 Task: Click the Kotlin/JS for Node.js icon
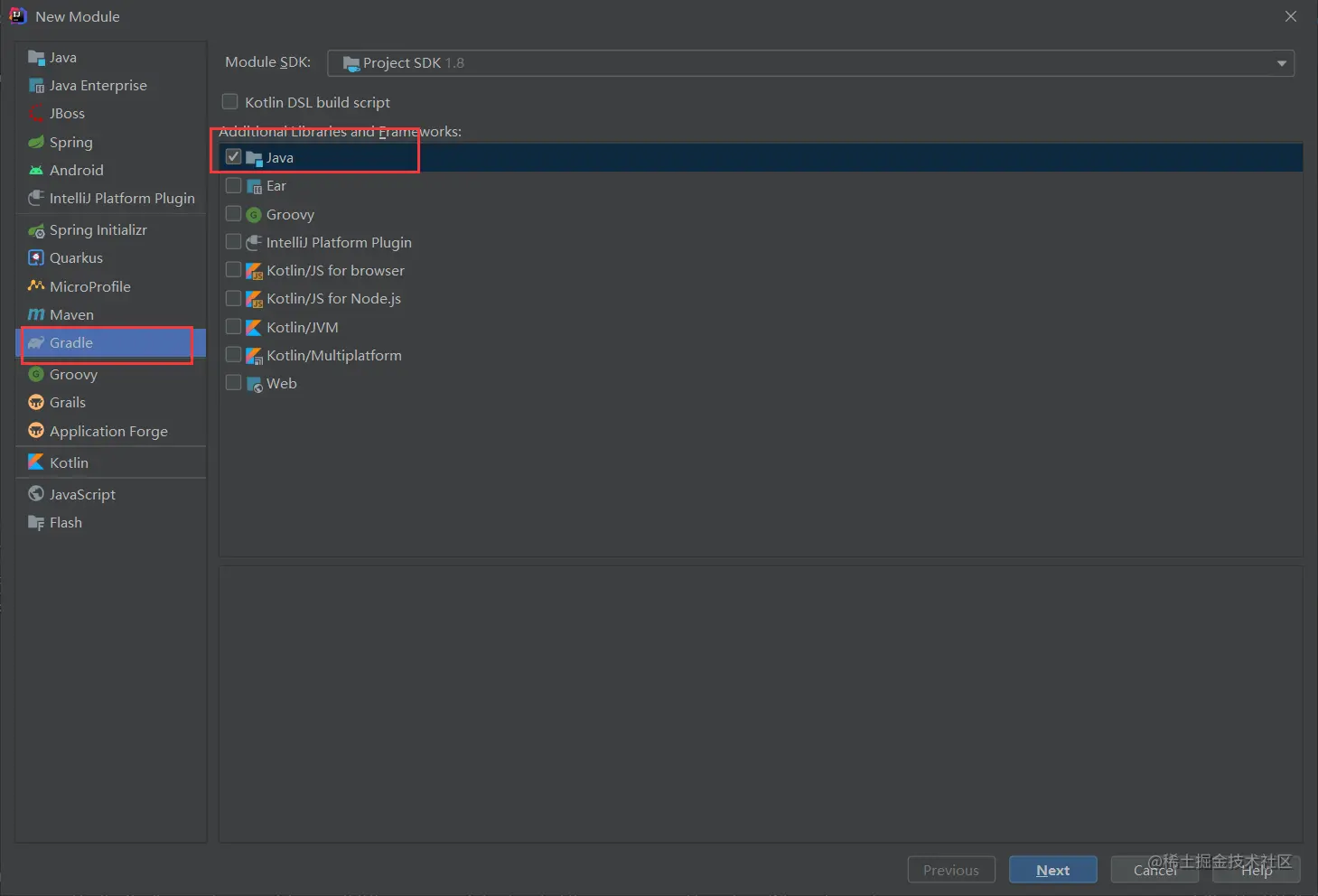click(254, 299)
